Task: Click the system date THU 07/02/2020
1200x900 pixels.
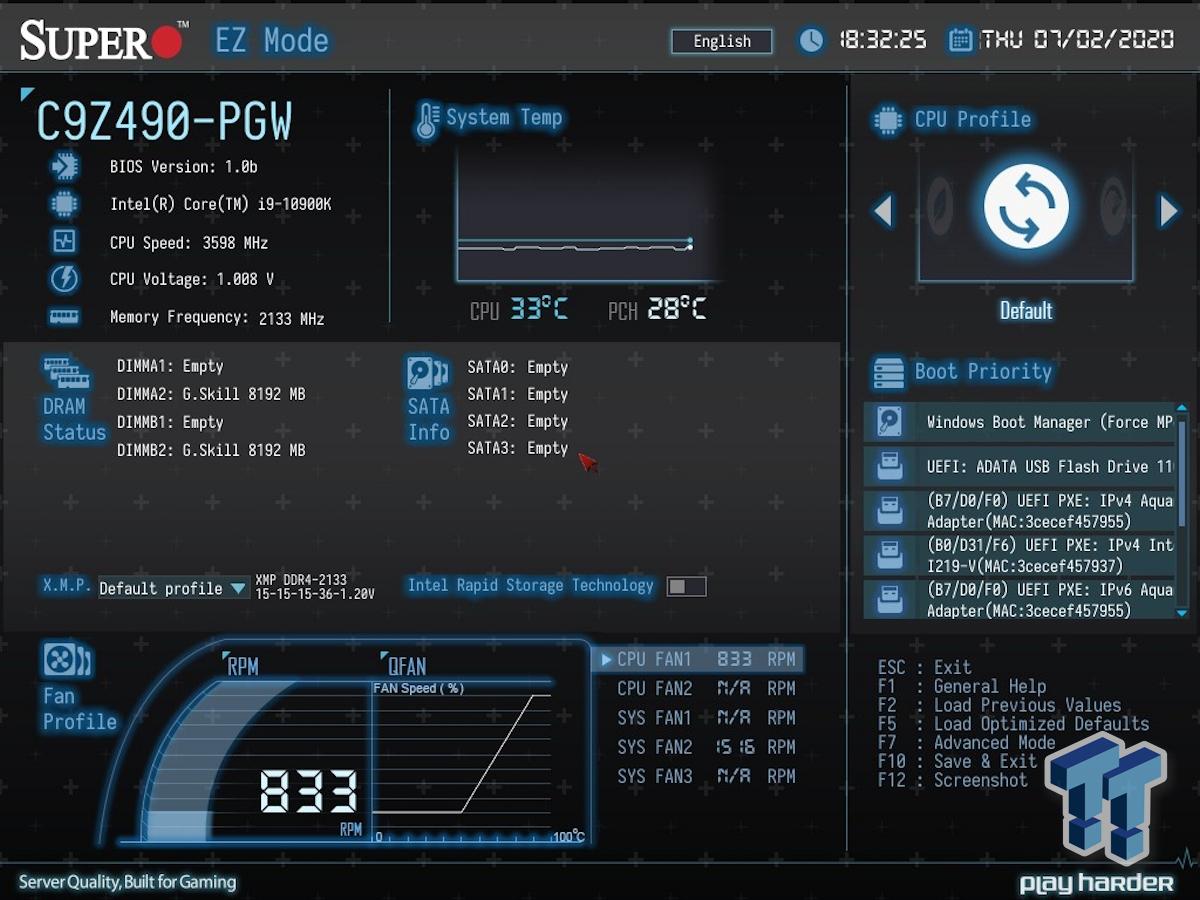Action: click(1078, 40)
